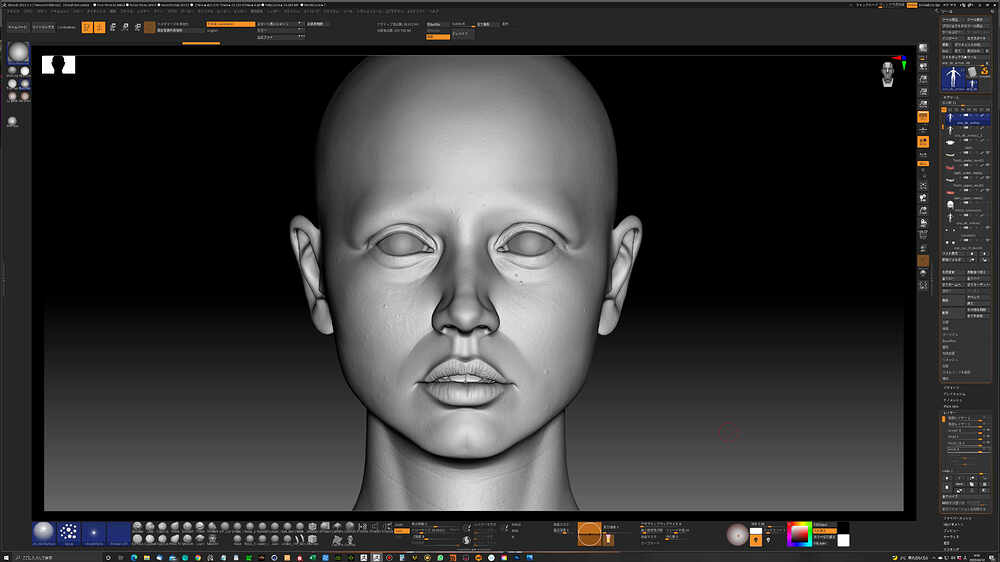Activate the Move transform button in top toolbar
The image size is (1000, 562).
click(113, 27)
